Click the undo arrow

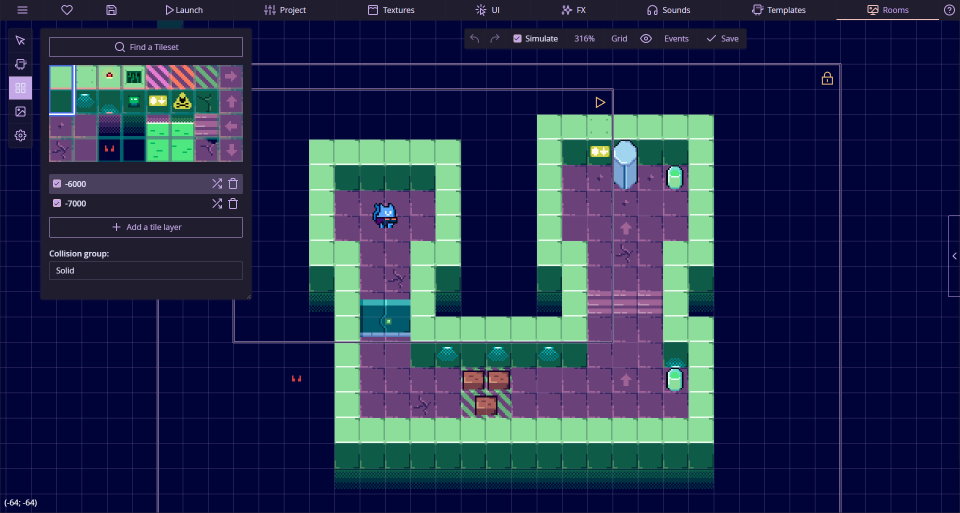(x=475, y=38)
